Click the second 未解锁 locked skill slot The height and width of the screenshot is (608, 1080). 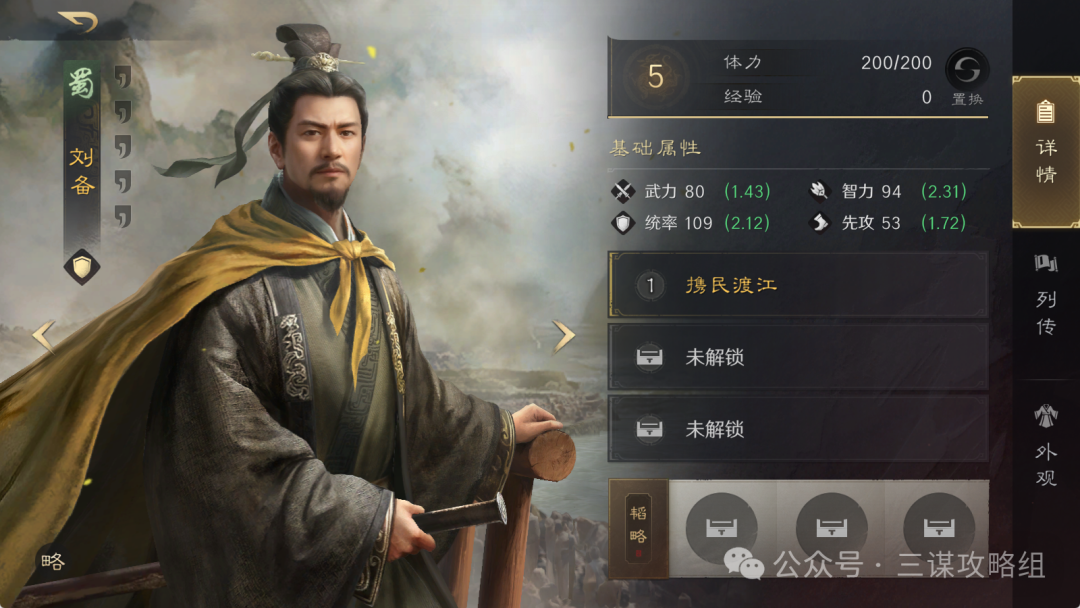point(798,429)
